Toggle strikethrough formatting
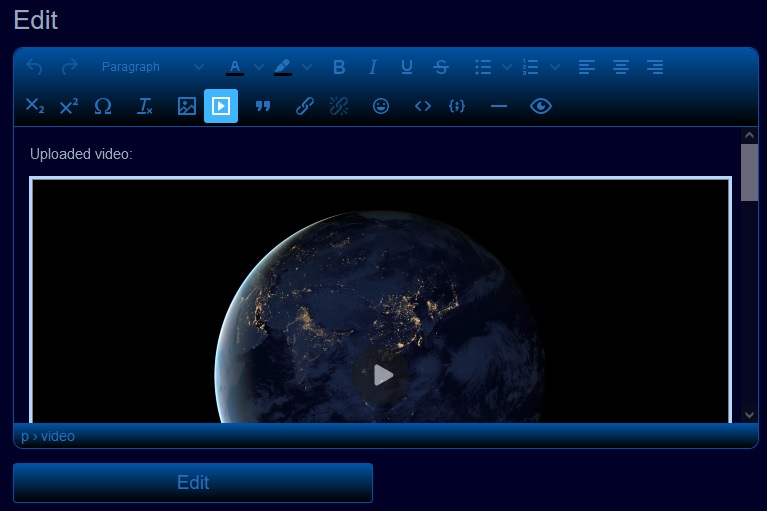The width and height of the screenshot is (767, 511). pyautogui.click(x=441, y=67)
